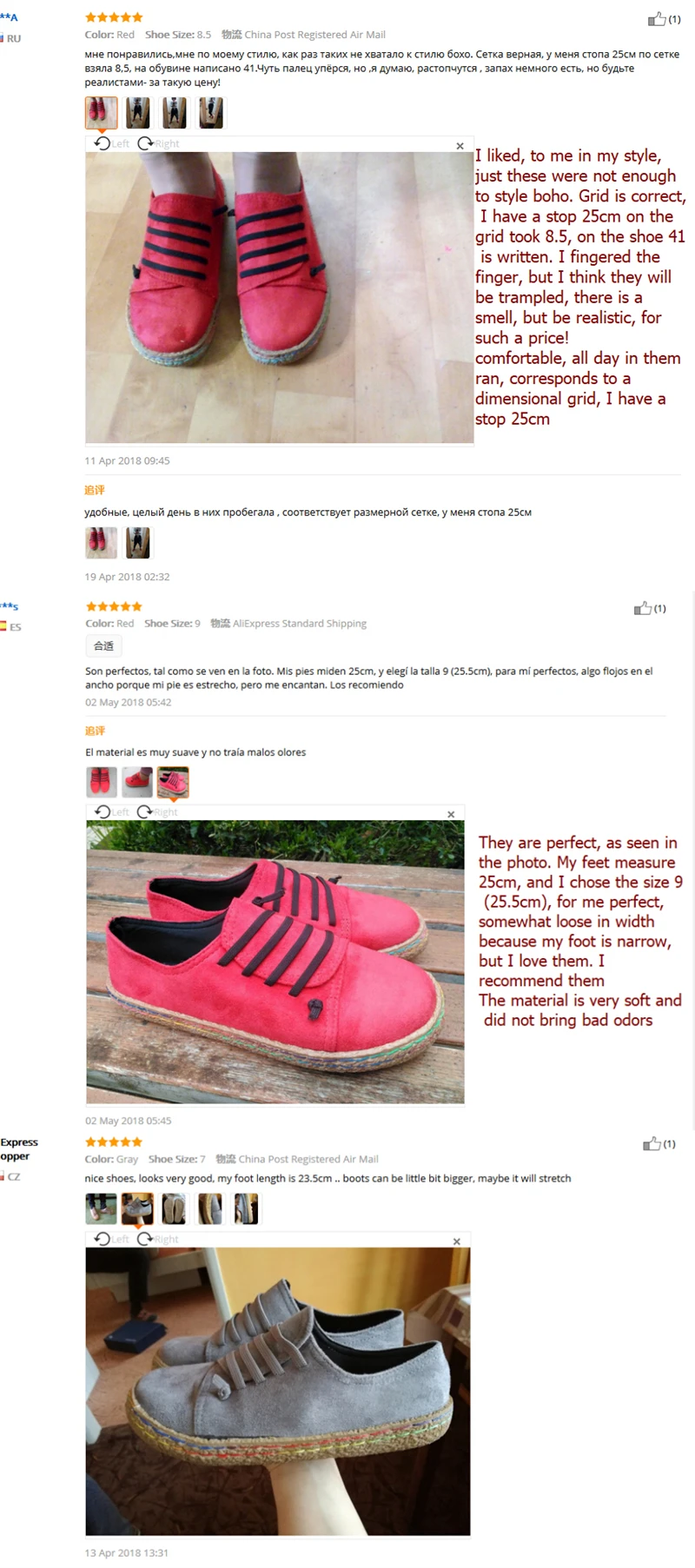The width and height of the screenshot is (695, 1568).
Task: Close the enlarged gray shoe photo
Action: click(x=457, y=1241)
